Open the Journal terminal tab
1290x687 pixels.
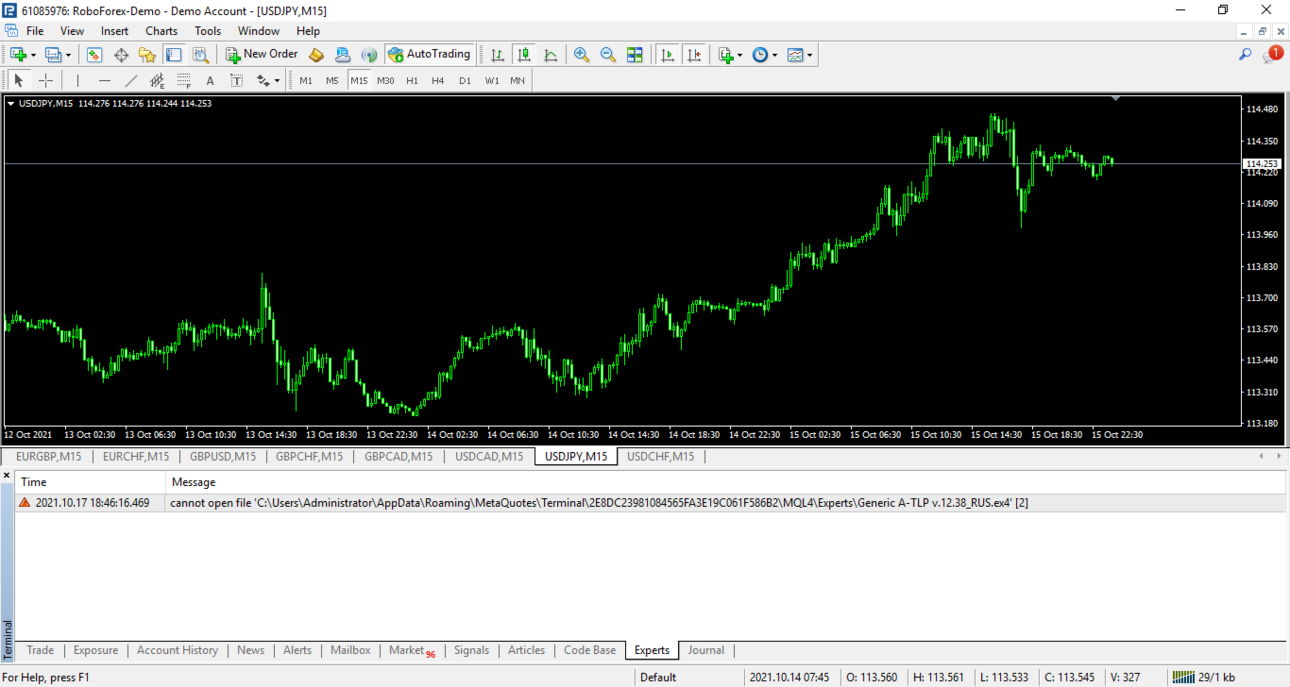pos(706,650)
